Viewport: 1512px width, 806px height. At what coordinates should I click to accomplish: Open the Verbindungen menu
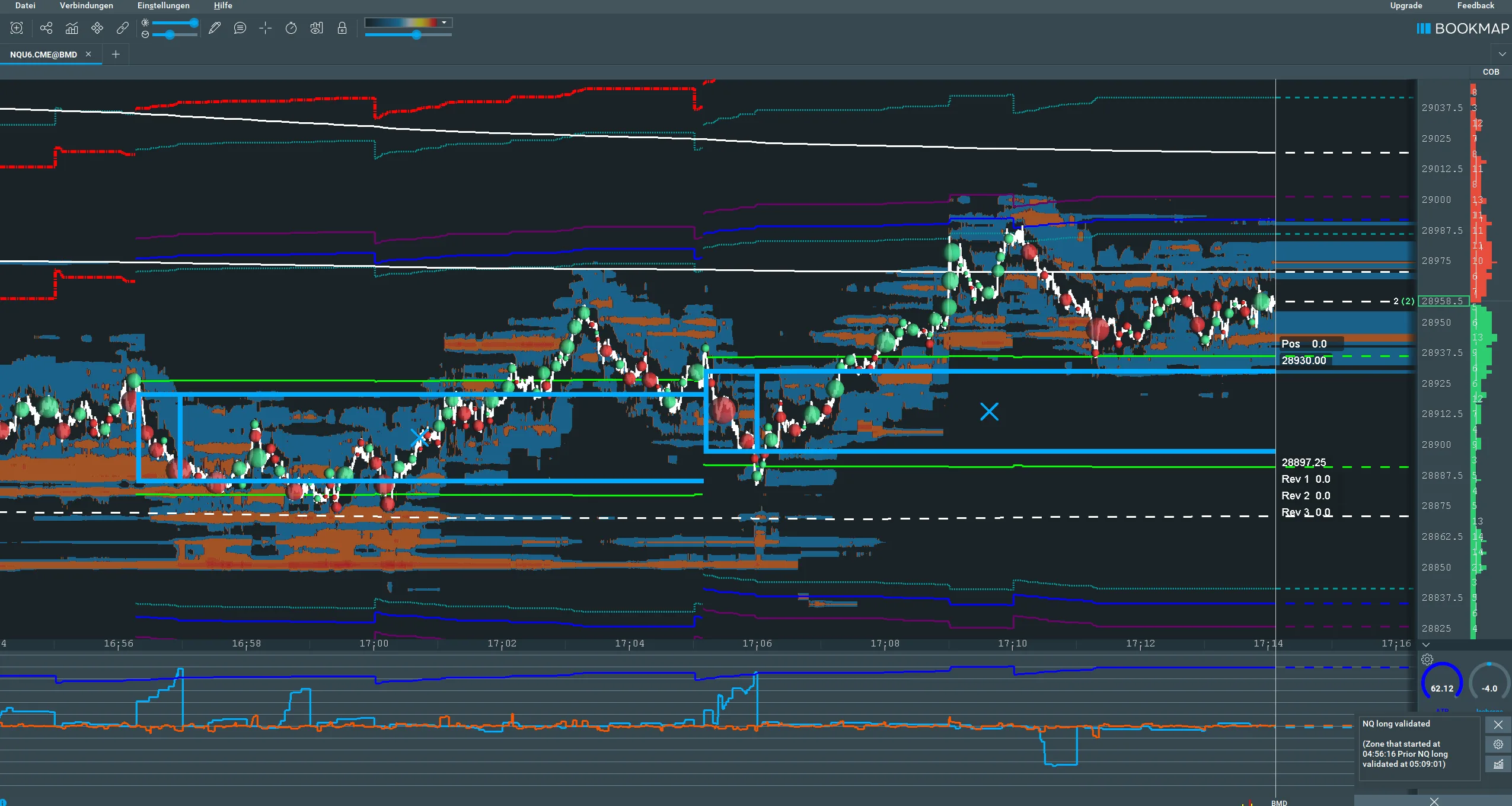click(87, 5)
